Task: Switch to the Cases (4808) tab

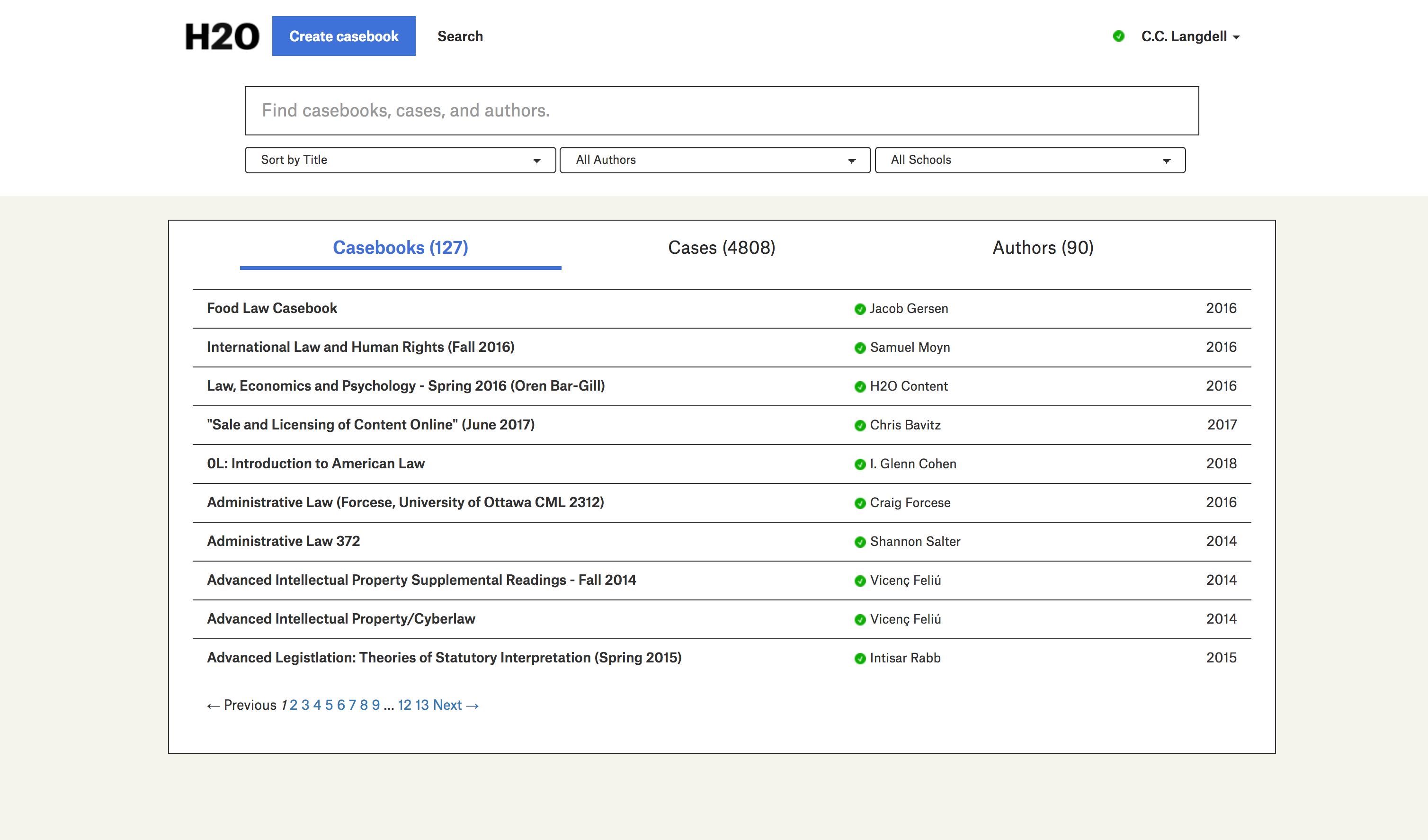Action: [722, 248]
